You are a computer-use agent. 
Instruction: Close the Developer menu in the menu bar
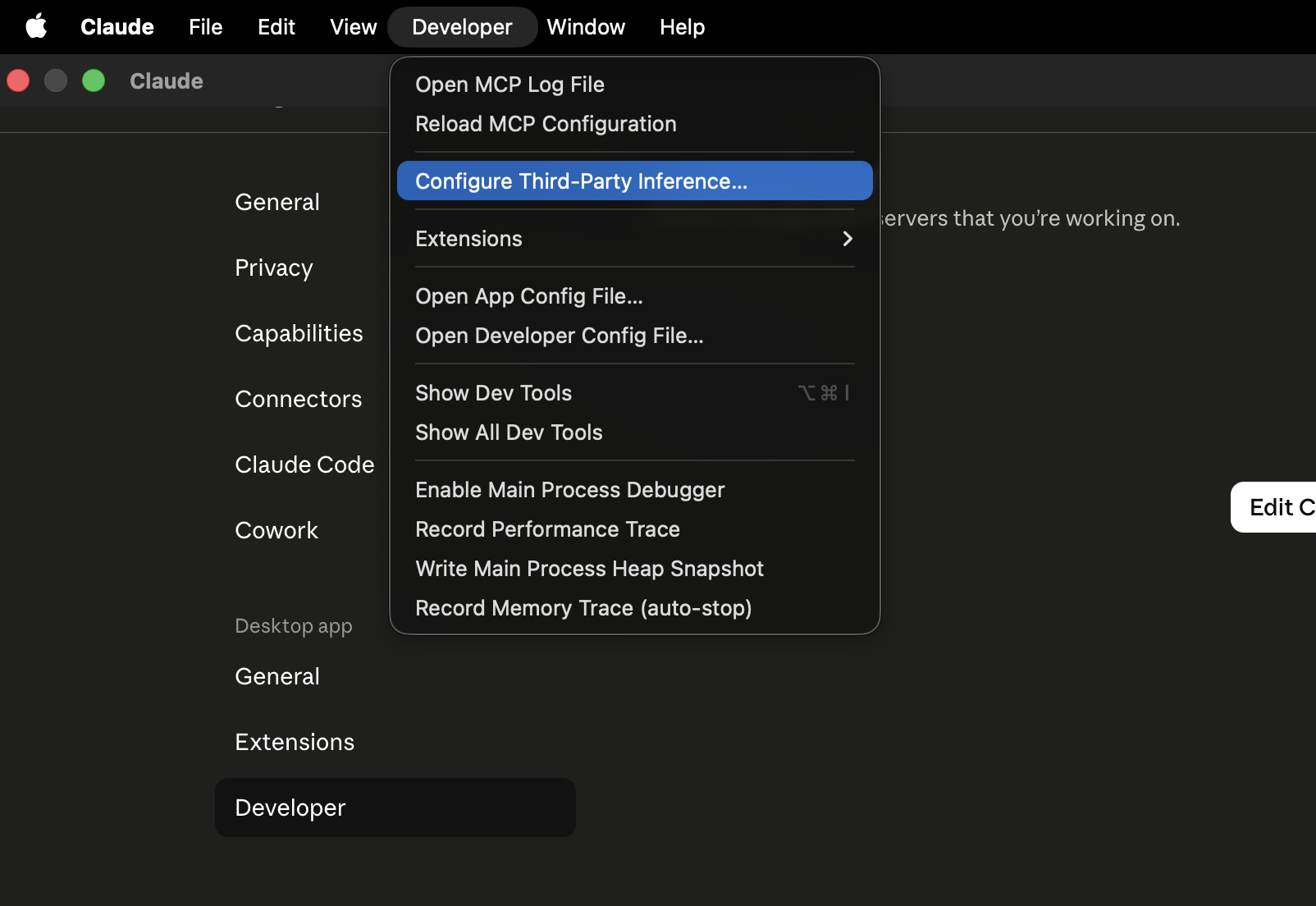(462, 27)
